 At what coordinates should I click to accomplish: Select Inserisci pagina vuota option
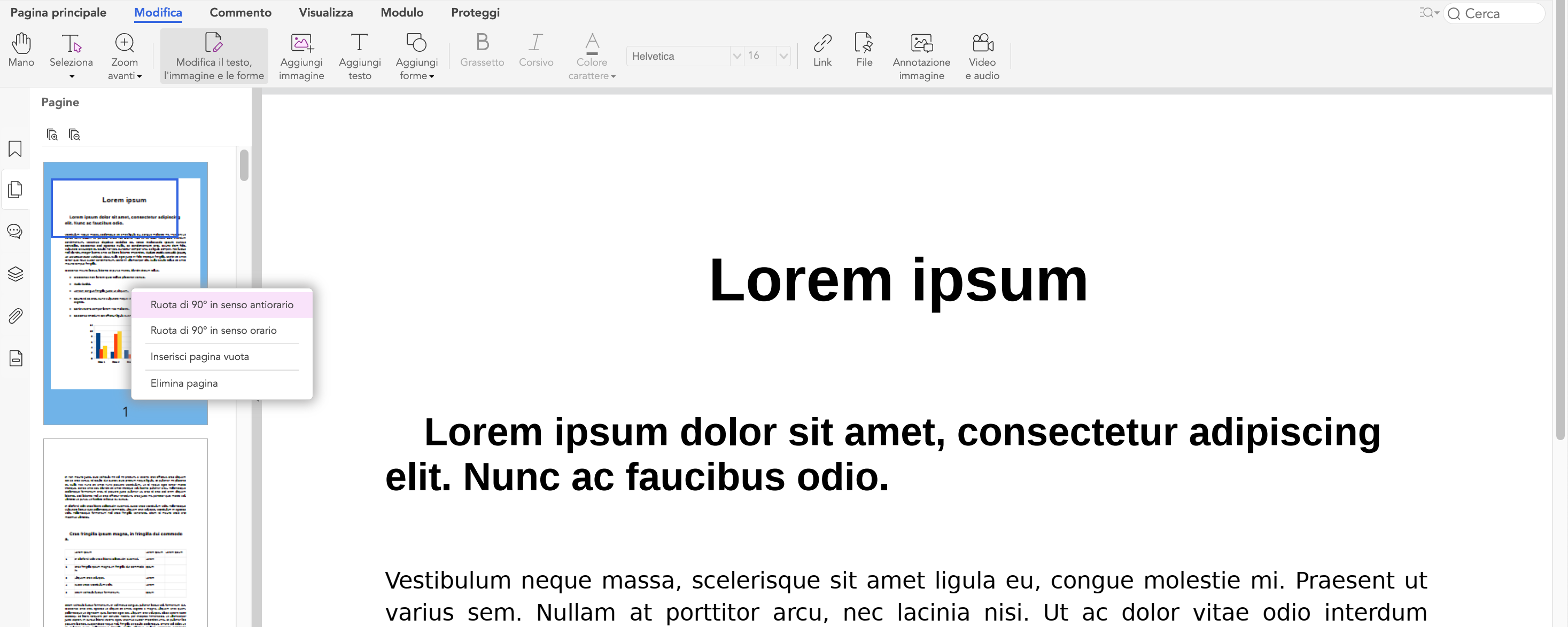tap(200, 356)
